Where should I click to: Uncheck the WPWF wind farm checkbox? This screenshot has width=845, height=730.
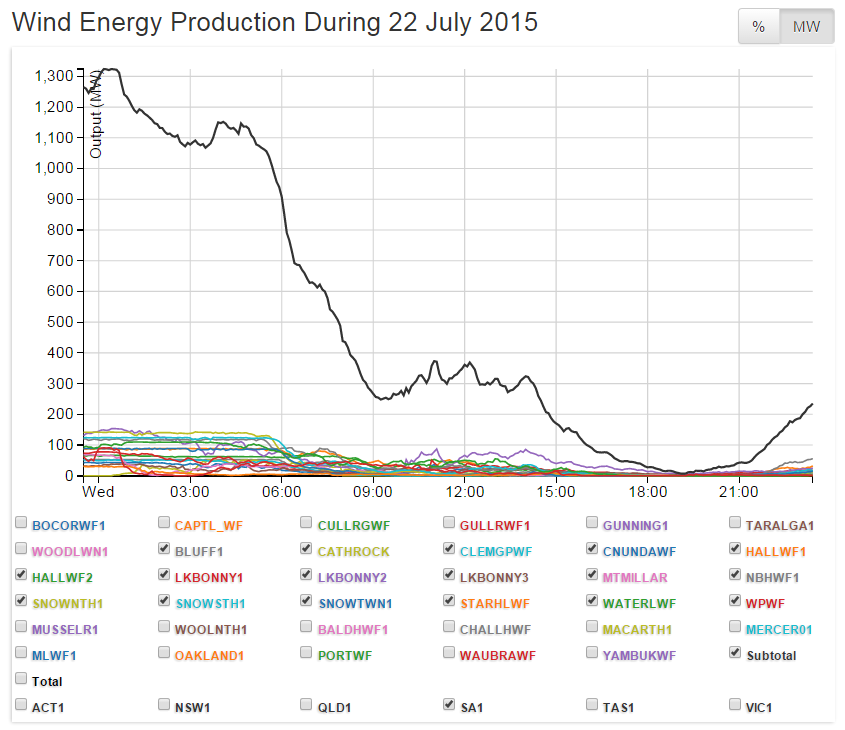737,601
